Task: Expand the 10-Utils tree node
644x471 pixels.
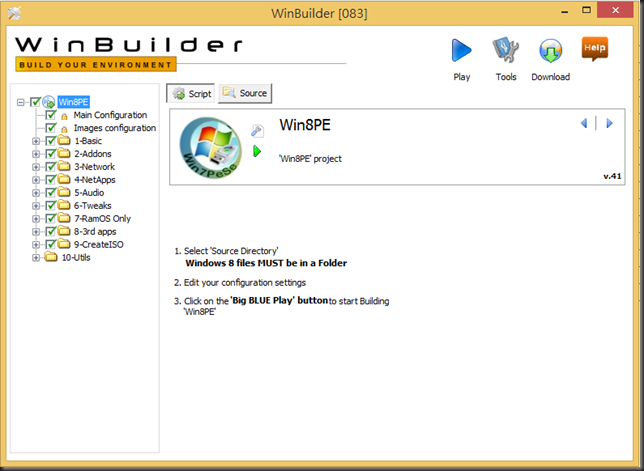Action: tap(36, 258)
